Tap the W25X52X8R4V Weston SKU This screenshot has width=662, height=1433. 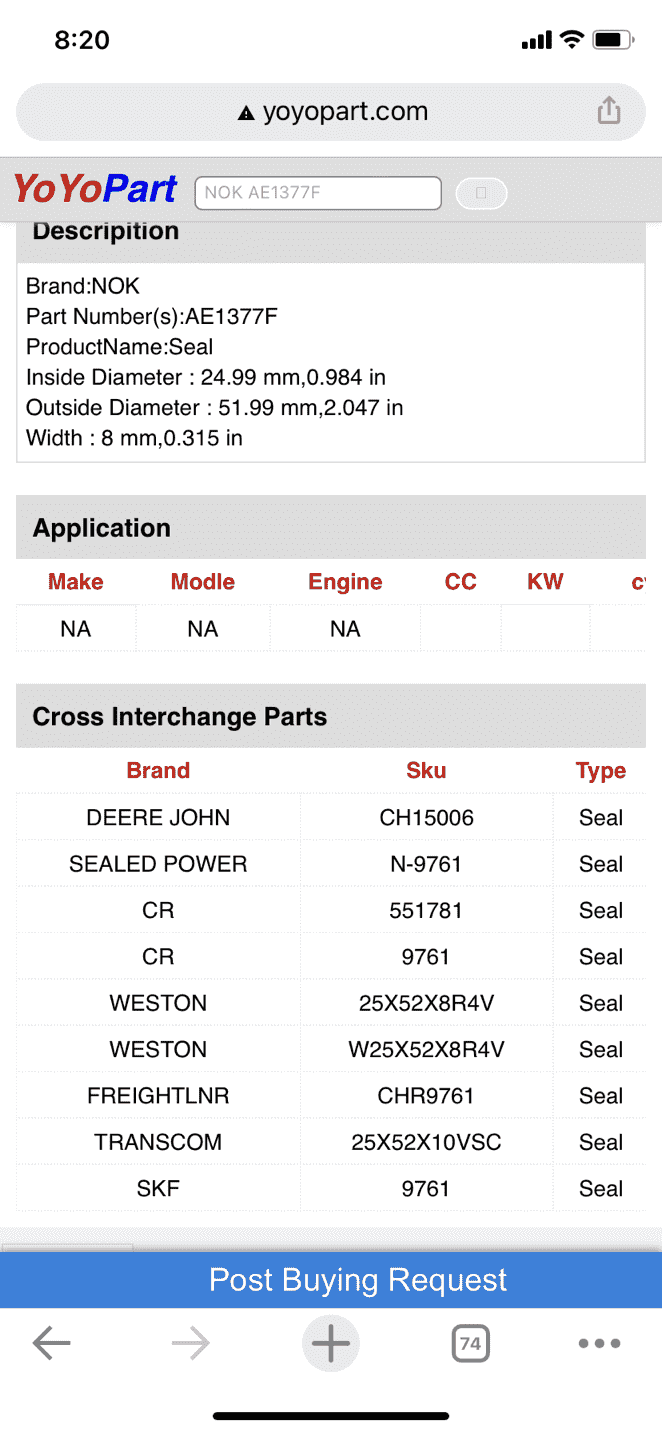tap(426, 1050)
